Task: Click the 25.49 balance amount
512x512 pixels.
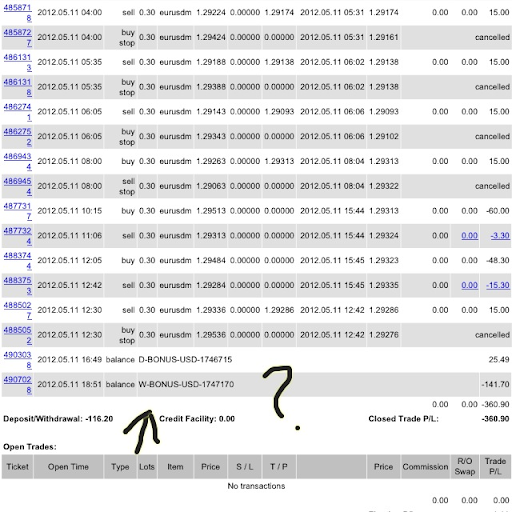Action: pos(499,360)
